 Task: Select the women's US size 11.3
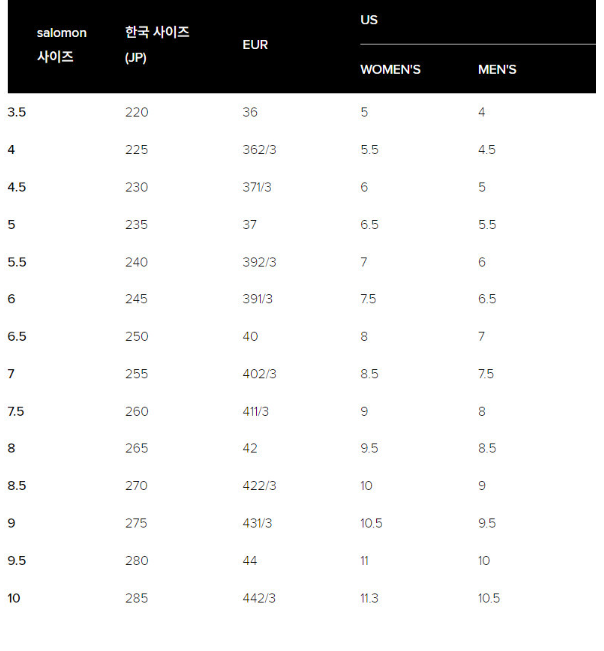click(370, 598)
